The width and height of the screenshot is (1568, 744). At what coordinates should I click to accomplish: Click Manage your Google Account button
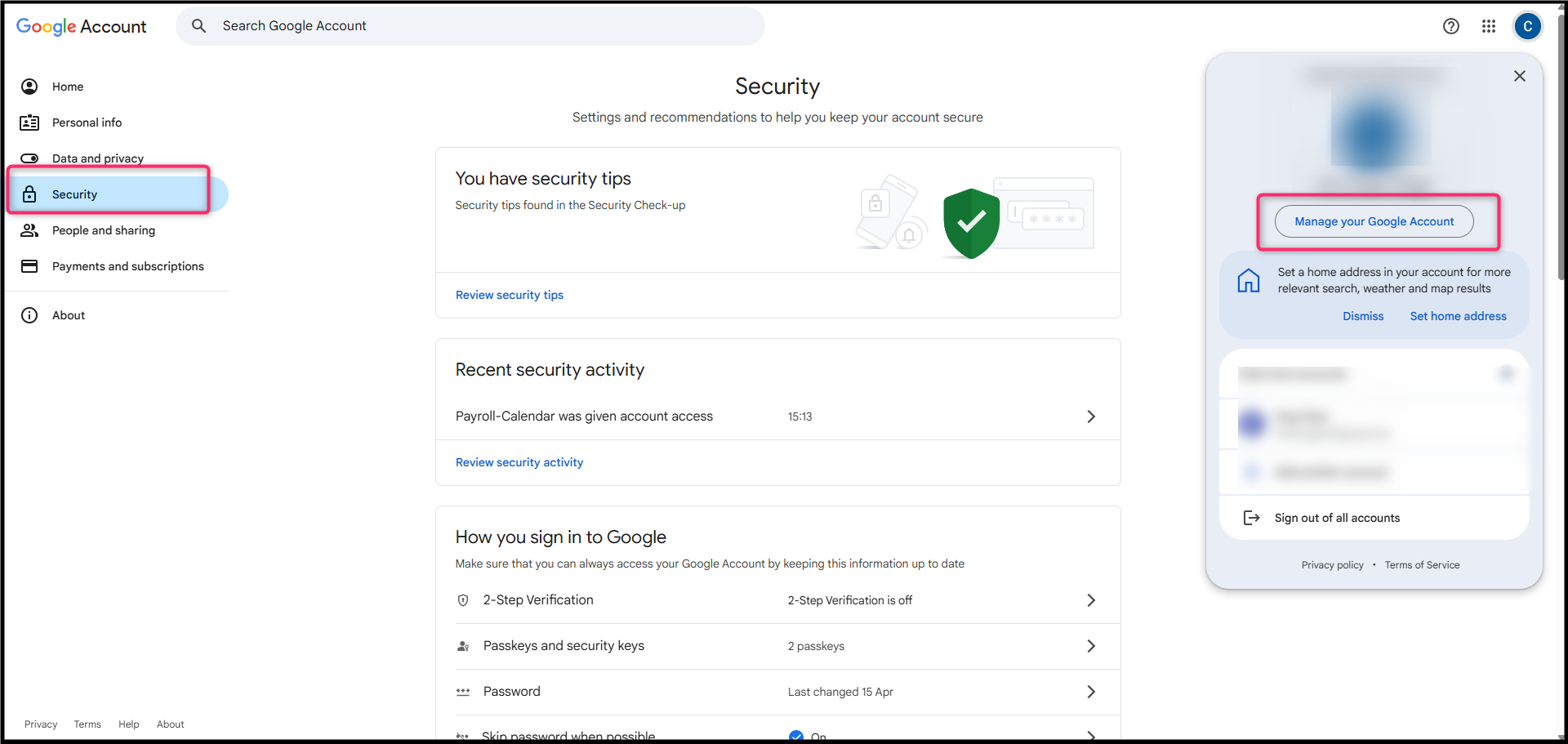point(1374,221)
